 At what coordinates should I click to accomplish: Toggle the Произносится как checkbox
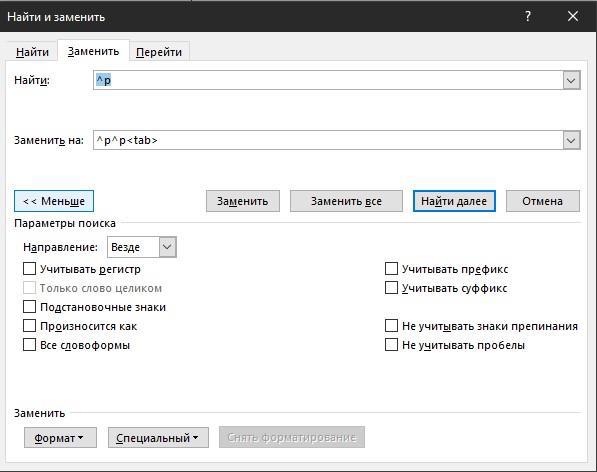coord(29,326)
